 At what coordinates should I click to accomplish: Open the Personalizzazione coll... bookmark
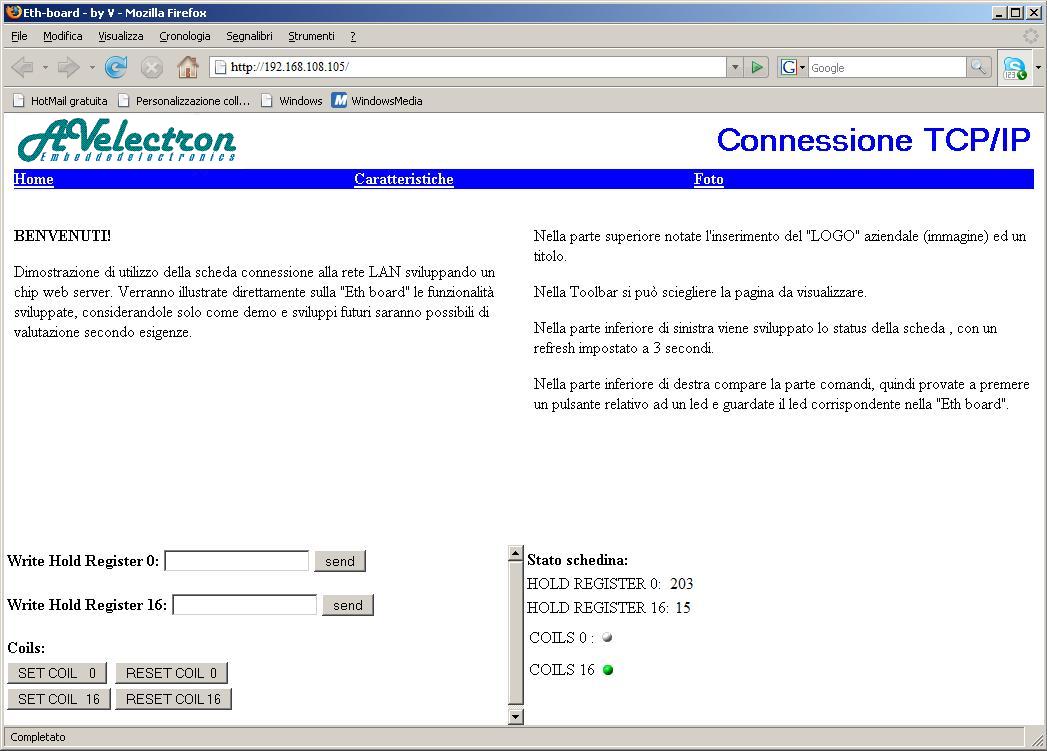click(x=184, y=101)
